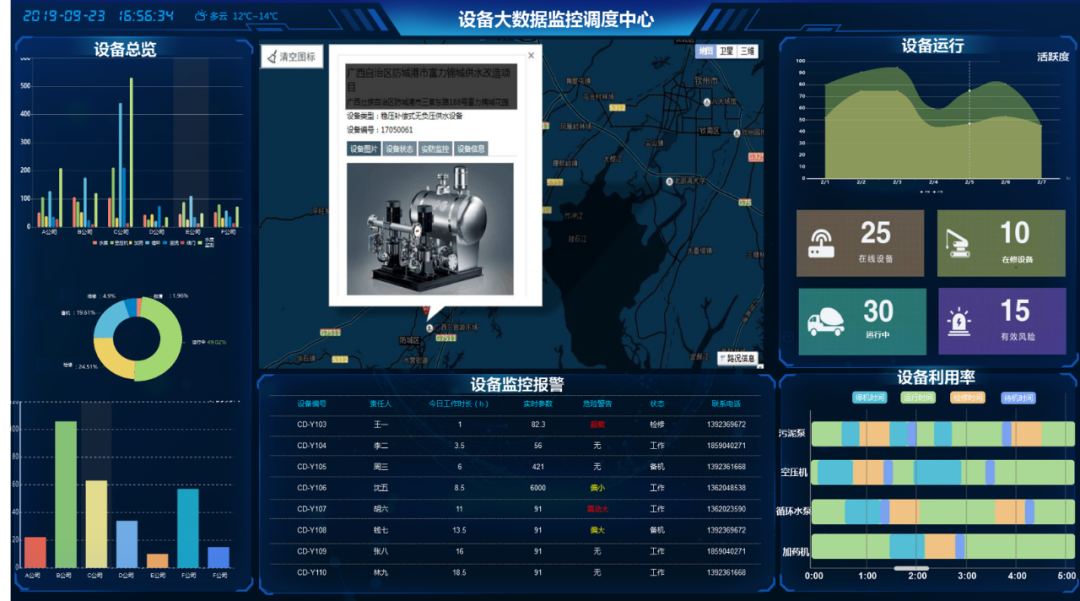
Task: Click the 设备信息 button in popup
Action: (x=470, y=149)
